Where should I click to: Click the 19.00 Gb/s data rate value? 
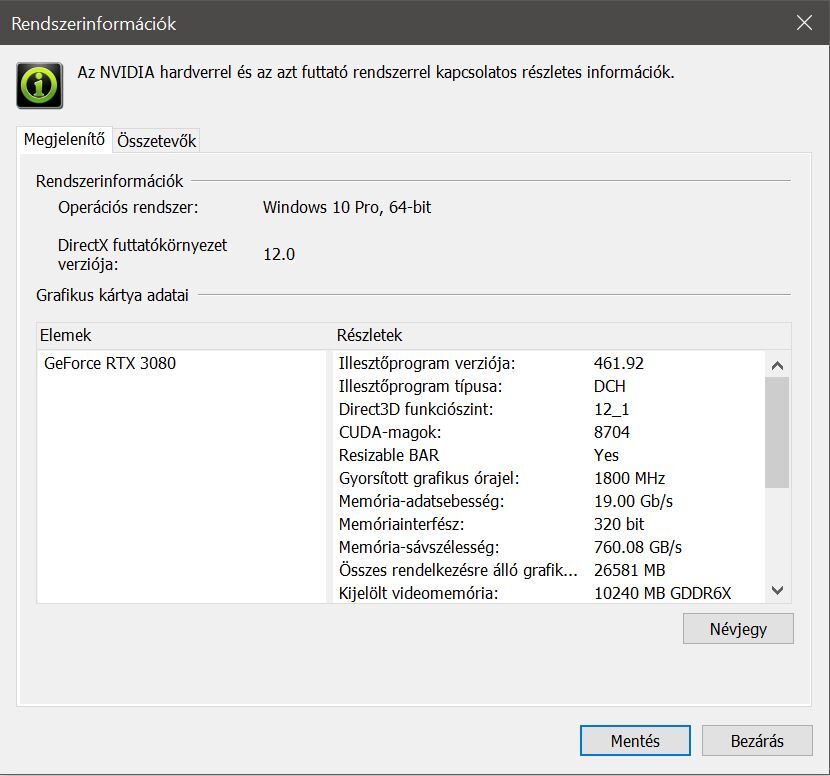633,501
